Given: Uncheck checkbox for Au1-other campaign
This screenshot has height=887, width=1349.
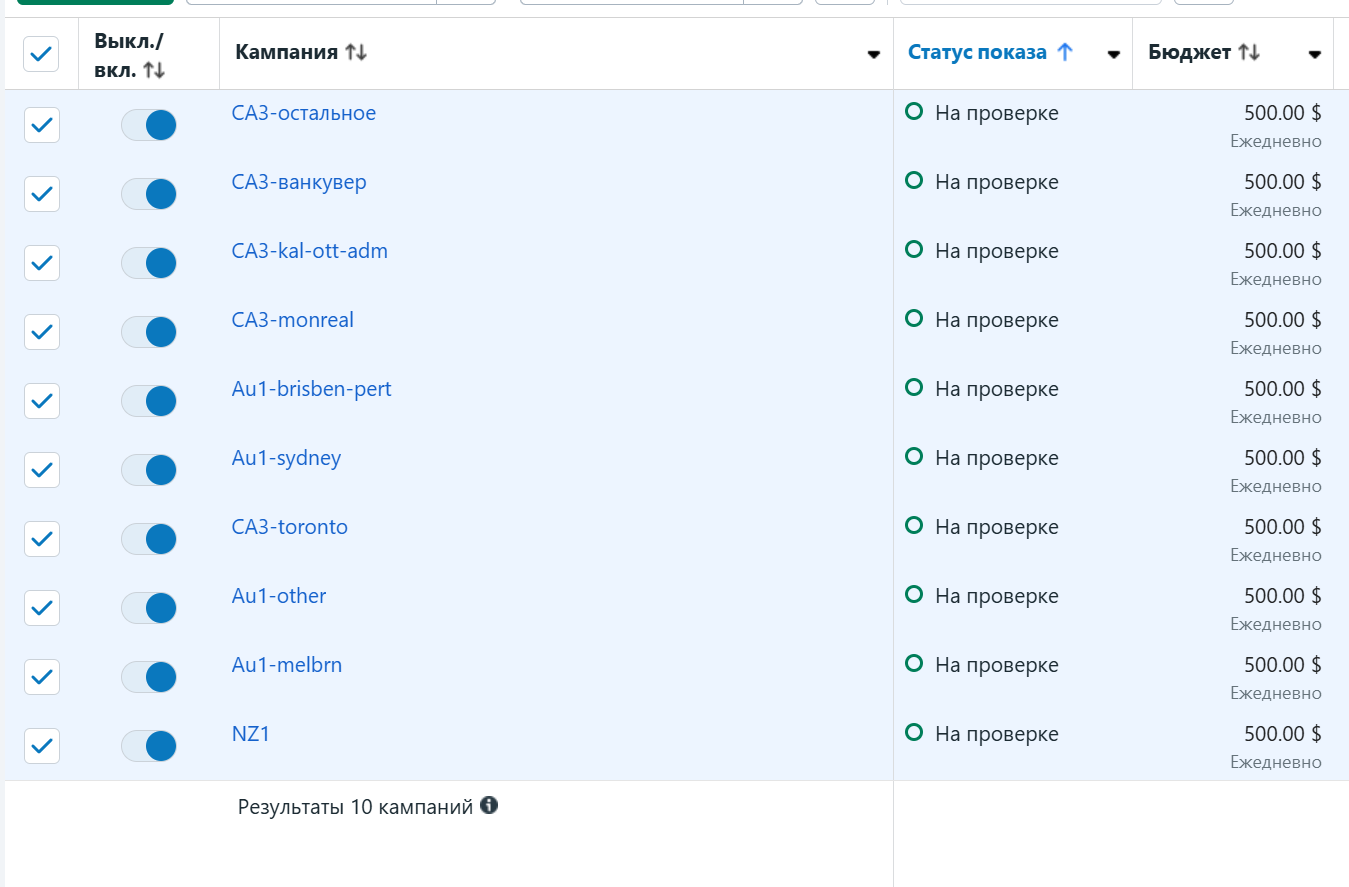Looking at the screenshot, I should (x=42, y=608).
